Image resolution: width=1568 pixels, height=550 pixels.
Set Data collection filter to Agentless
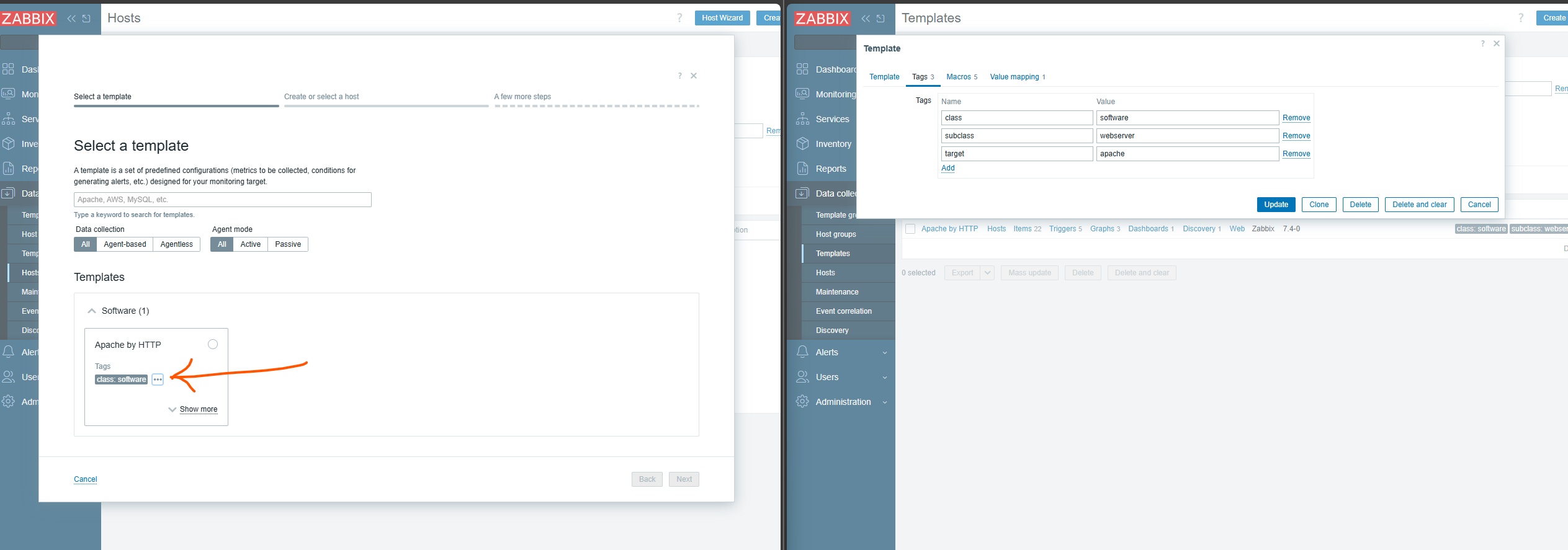(x=177, y=244)
